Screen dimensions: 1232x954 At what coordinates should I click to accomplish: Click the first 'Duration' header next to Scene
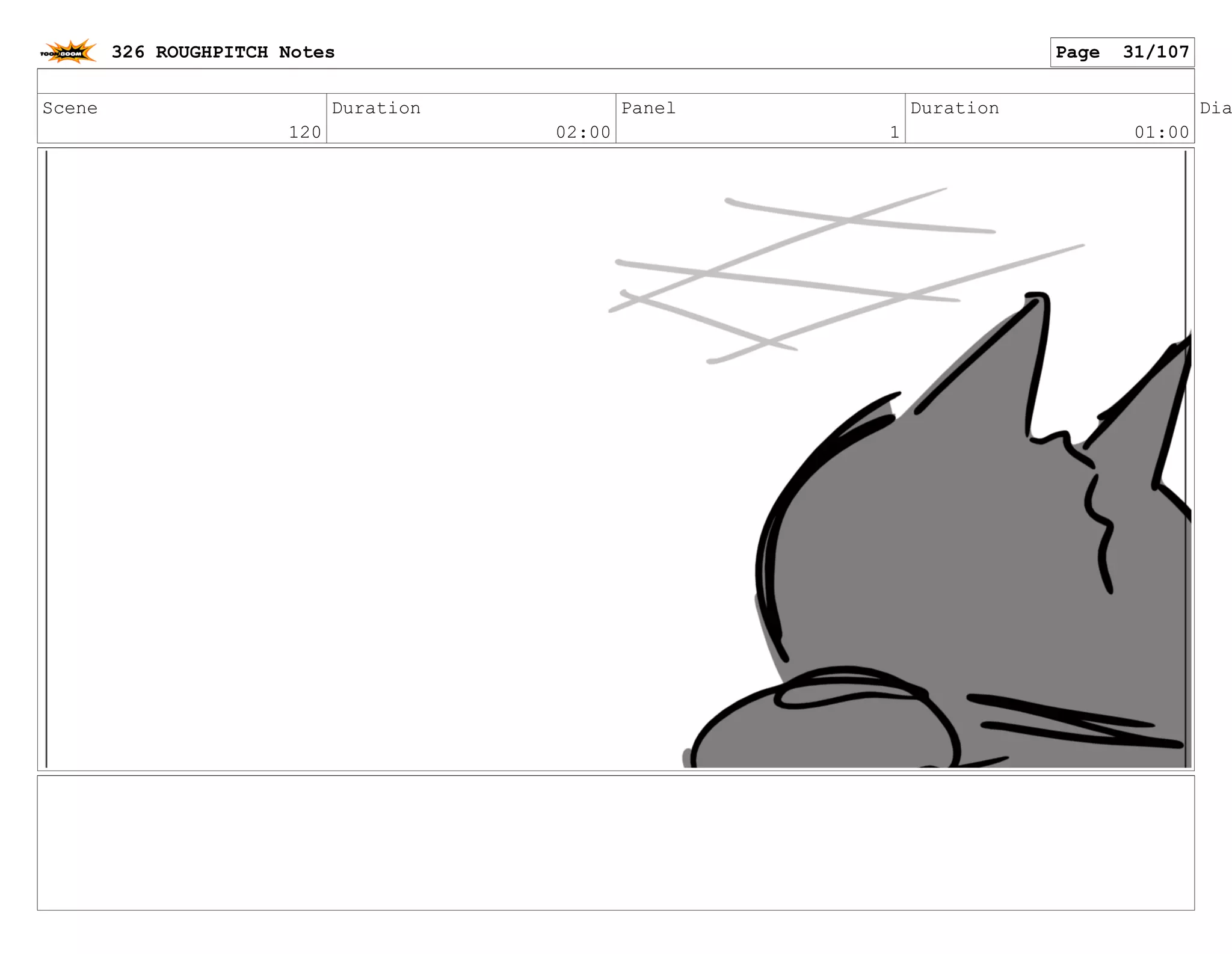(x=376, y=108)
